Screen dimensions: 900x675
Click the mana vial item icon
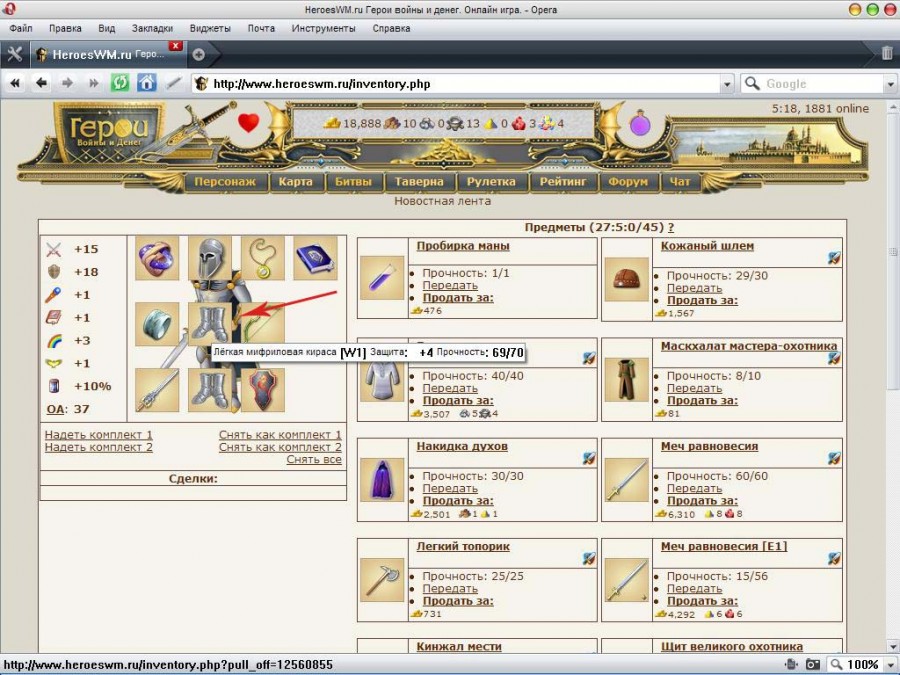point(382,279)
